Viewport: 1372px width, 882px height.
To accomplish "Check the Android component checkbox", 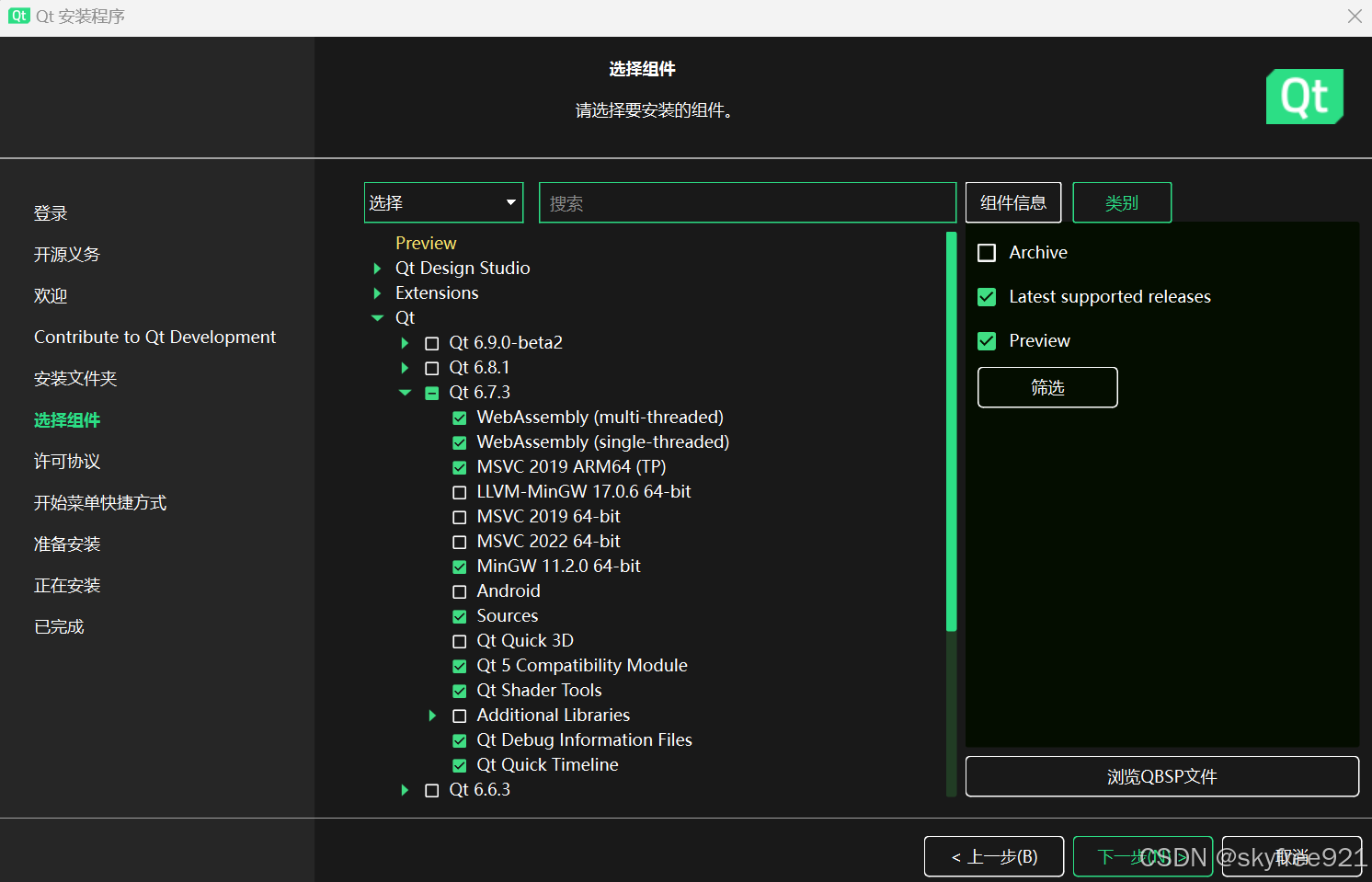I will pos(460,591).
